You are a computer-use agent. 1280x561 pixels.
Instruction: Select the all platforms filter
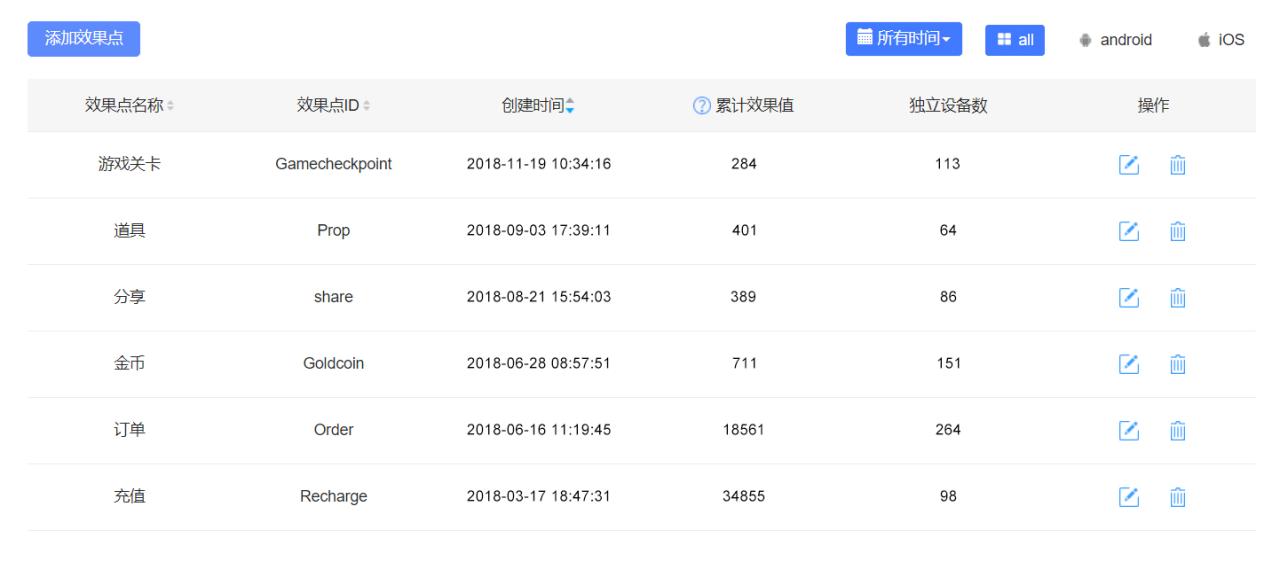point(1015,40)
